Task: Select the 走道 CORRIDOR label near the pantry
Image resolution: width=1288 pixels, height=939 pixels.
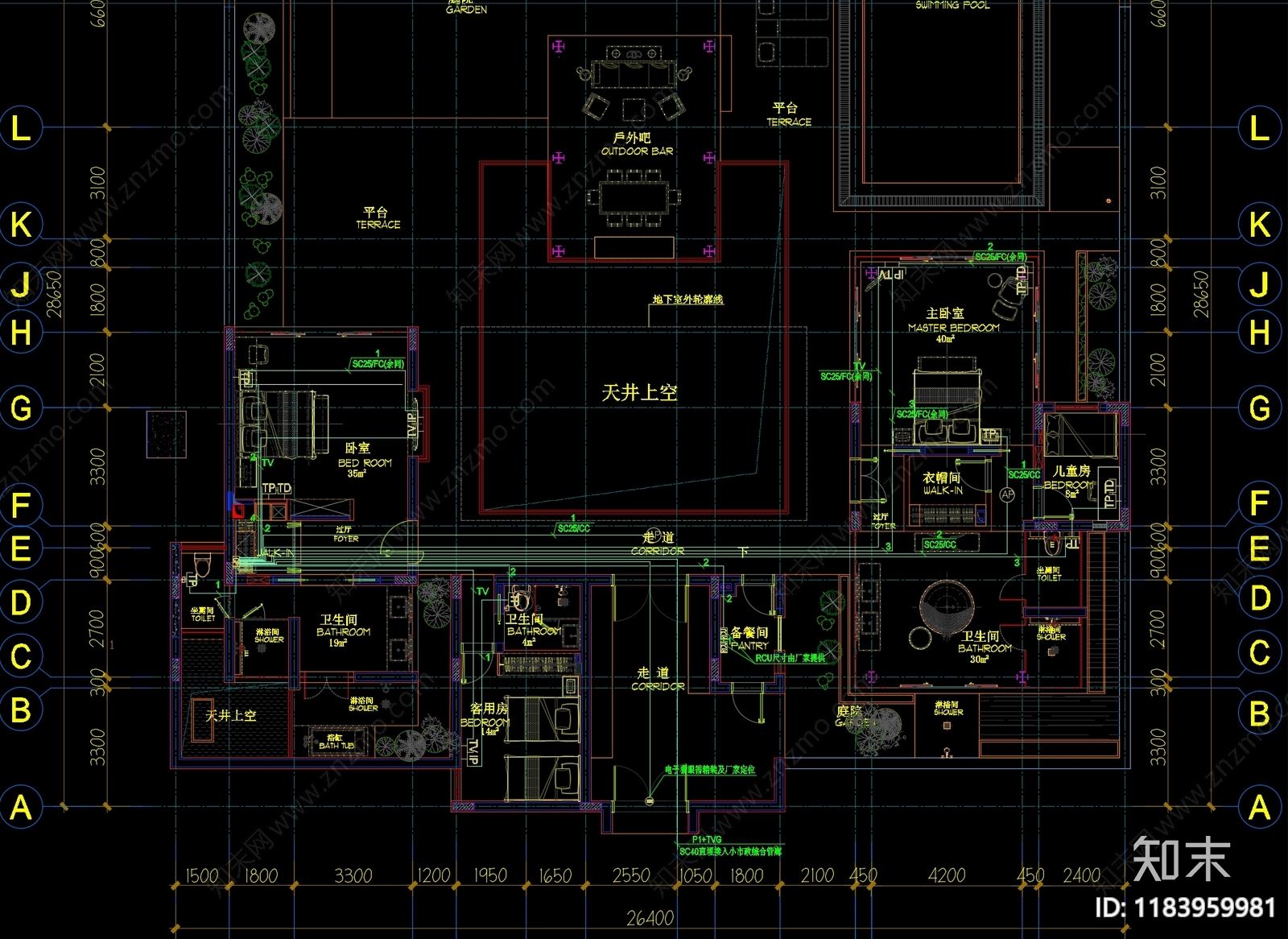Action: pyautogui.click(x=658, y=679)
